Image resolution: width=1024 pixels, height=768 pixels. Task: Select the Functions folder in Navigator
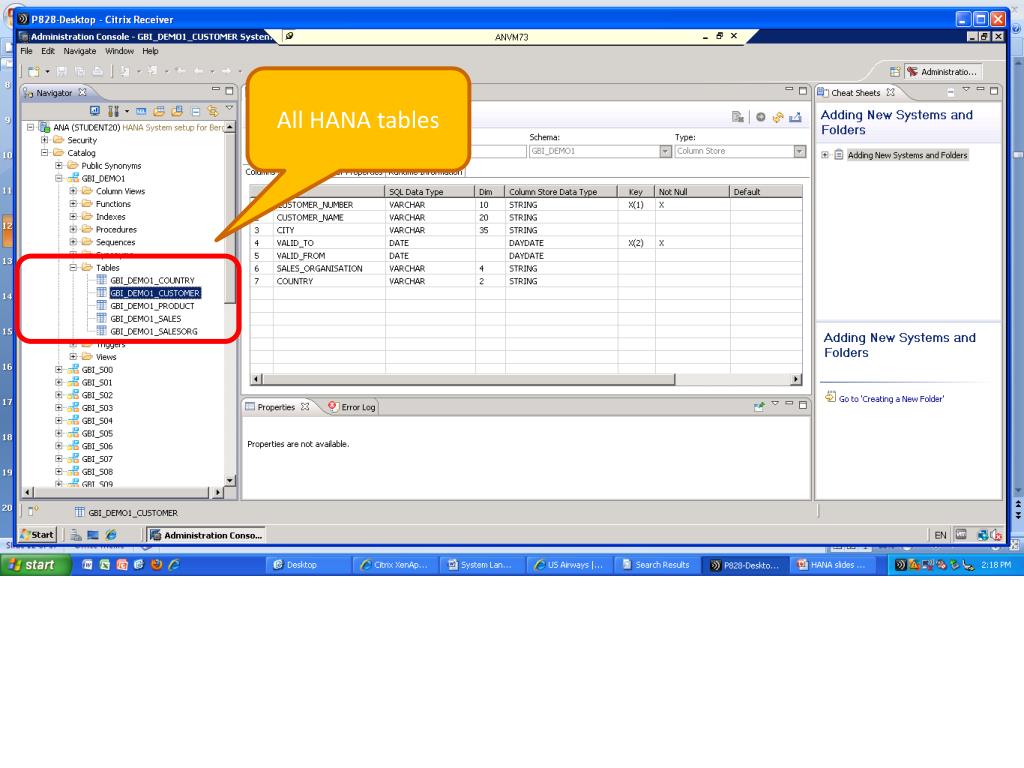[x=113, y=204]
